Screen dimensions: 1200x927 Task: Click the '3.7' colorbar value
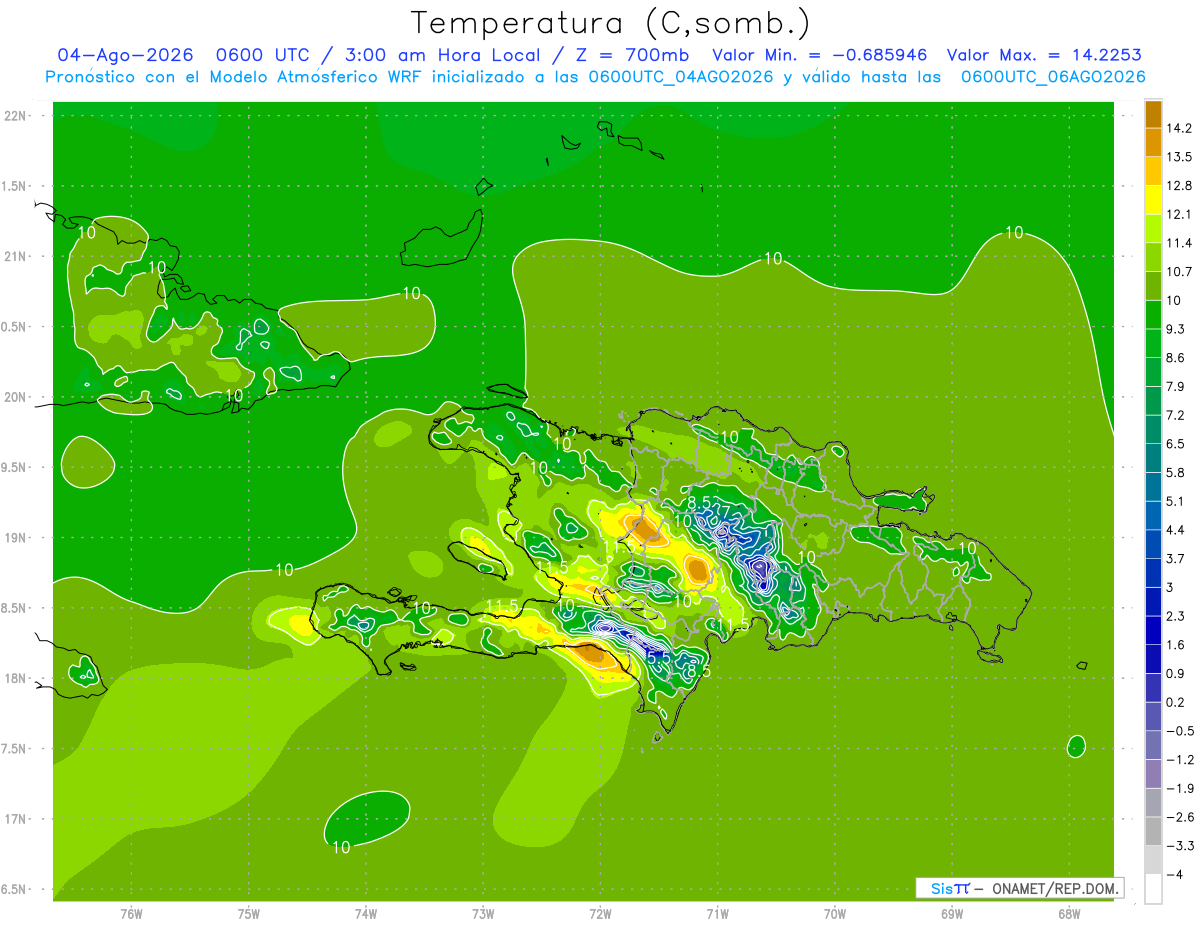pos(1175,559)
